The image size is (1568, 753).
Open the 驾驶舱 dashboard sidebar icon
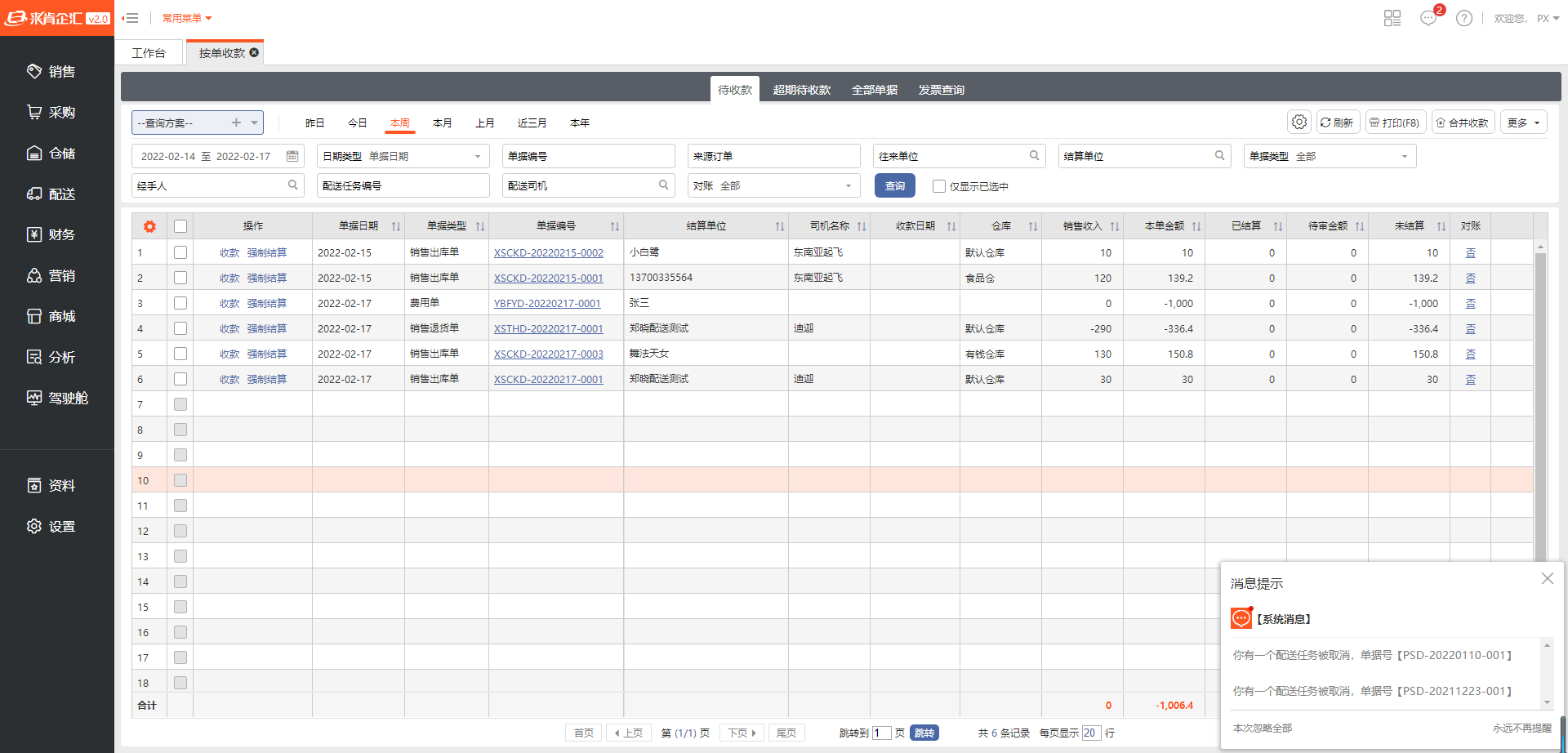[x=34, y=398]
